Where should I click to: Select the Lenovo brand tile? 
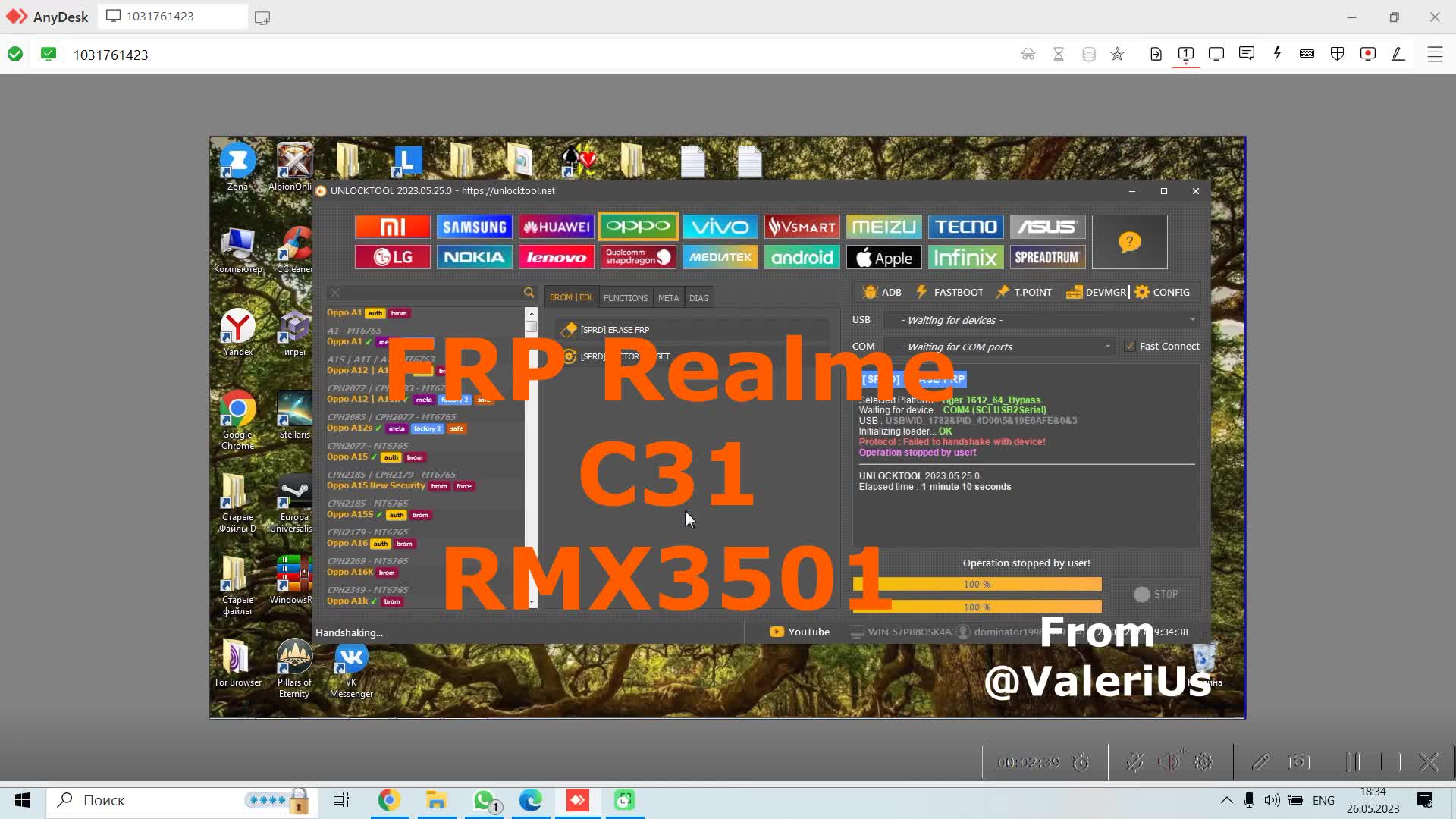556,257
